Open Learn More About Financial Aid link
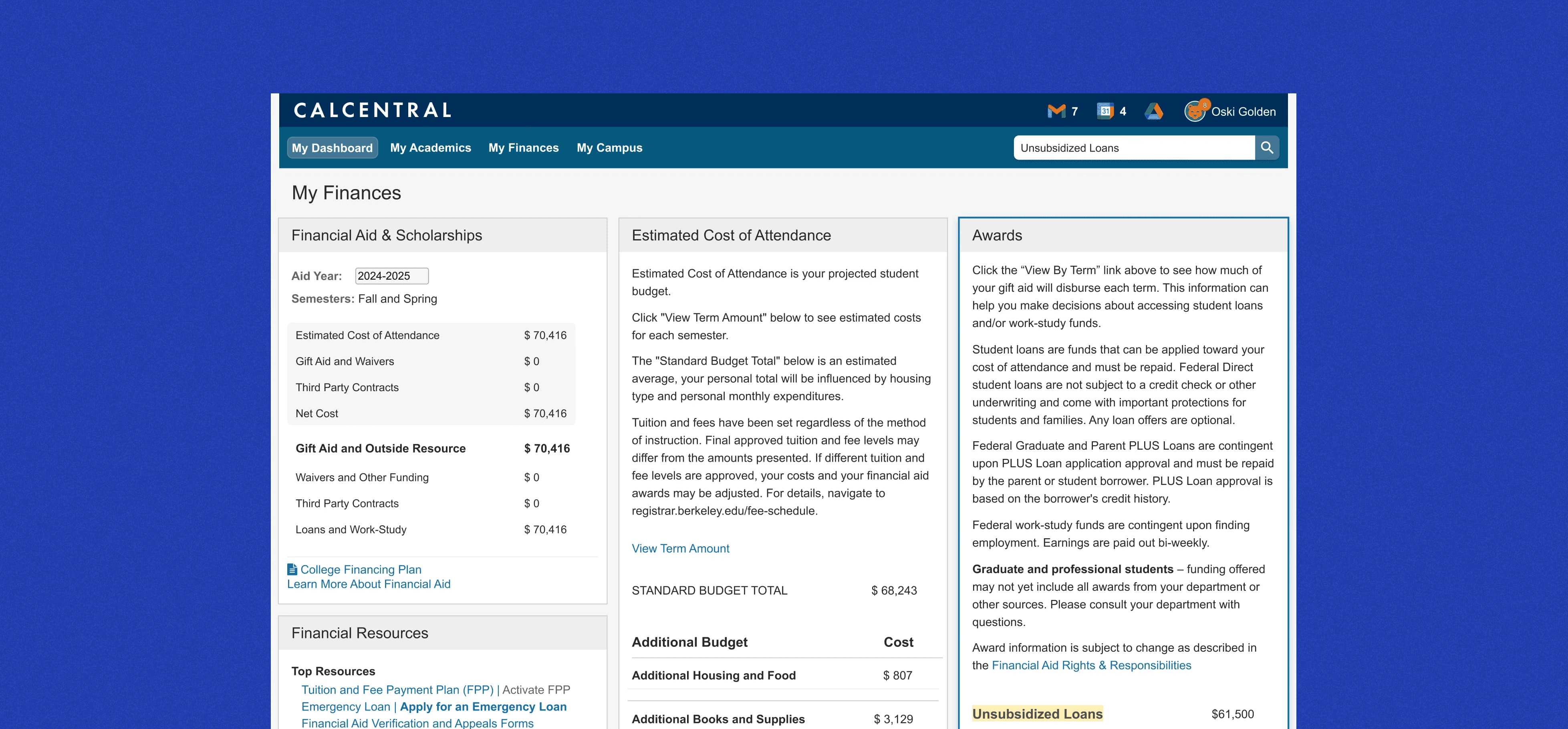This screenshot has width=1568, height=729. click(368, 584)
